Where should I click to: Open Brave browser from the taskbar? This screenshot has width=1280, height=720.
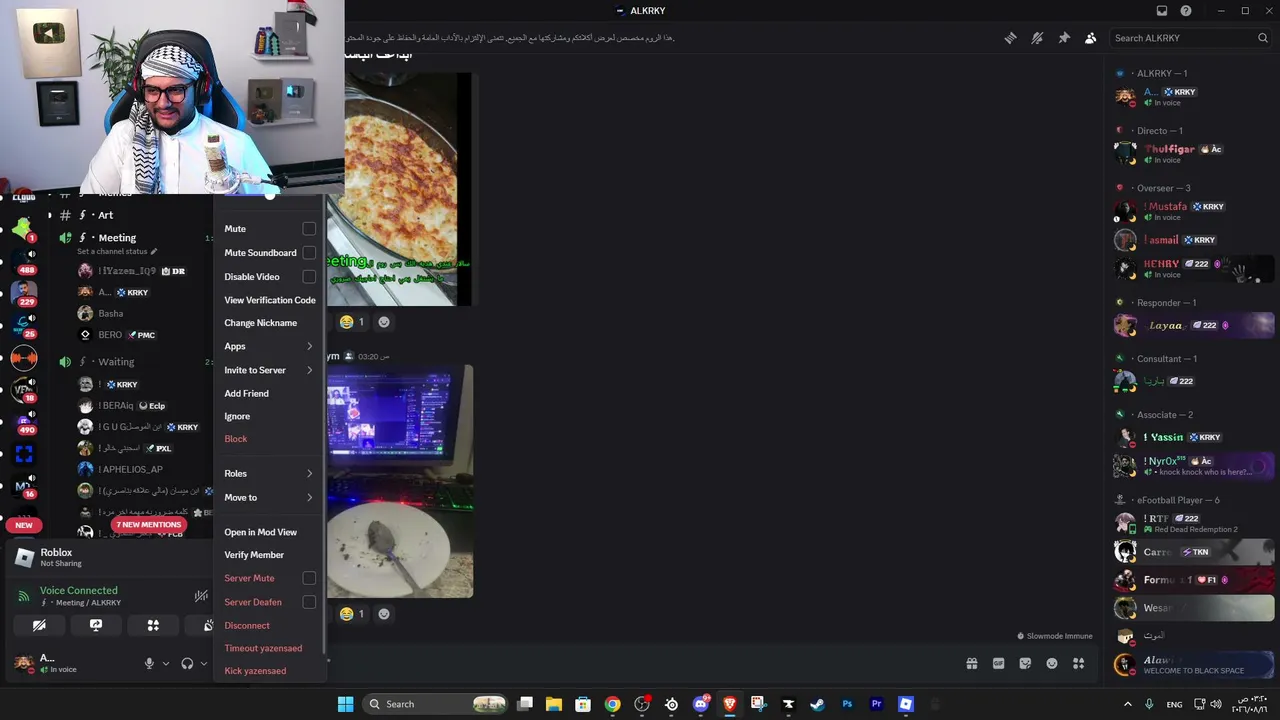[730, 704]
